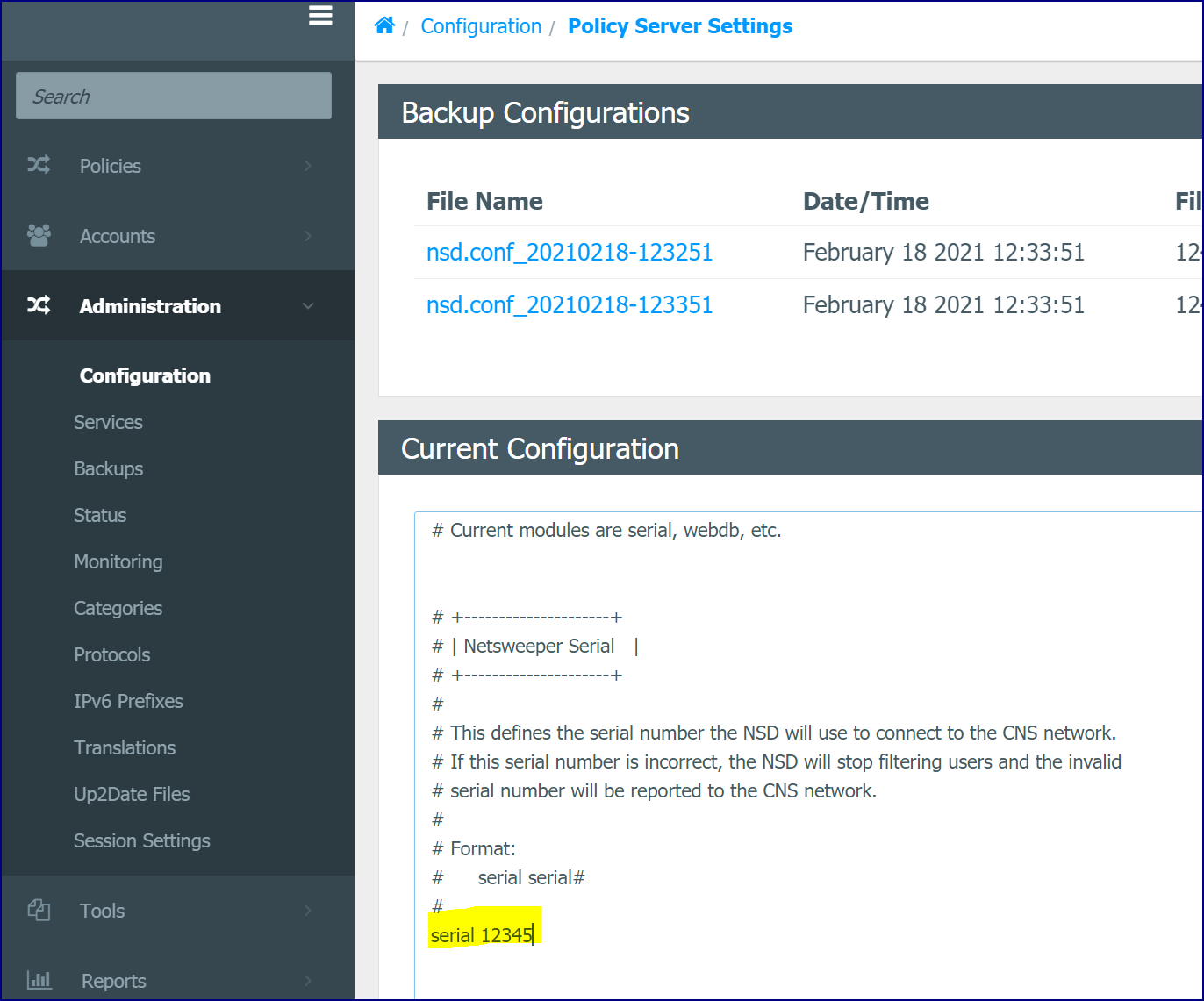Go to home via breadcrumb house icon

[384, 25]
